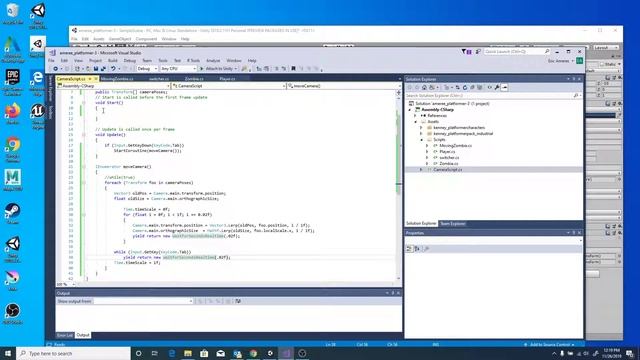Click the Quick Launch search box
640x360 pixels.
coord(517,52)
